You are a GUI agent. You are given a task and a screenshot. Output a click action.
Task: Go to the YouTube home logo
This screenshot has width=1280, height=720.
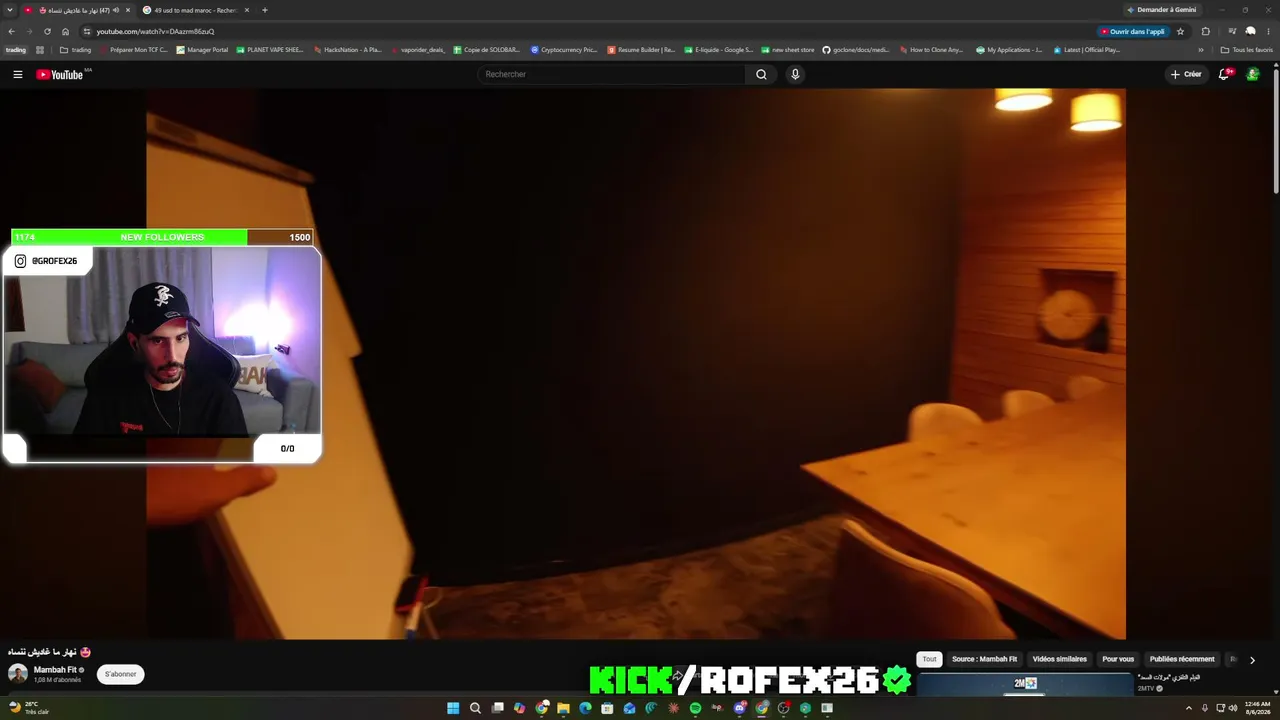tap(60, 74)
